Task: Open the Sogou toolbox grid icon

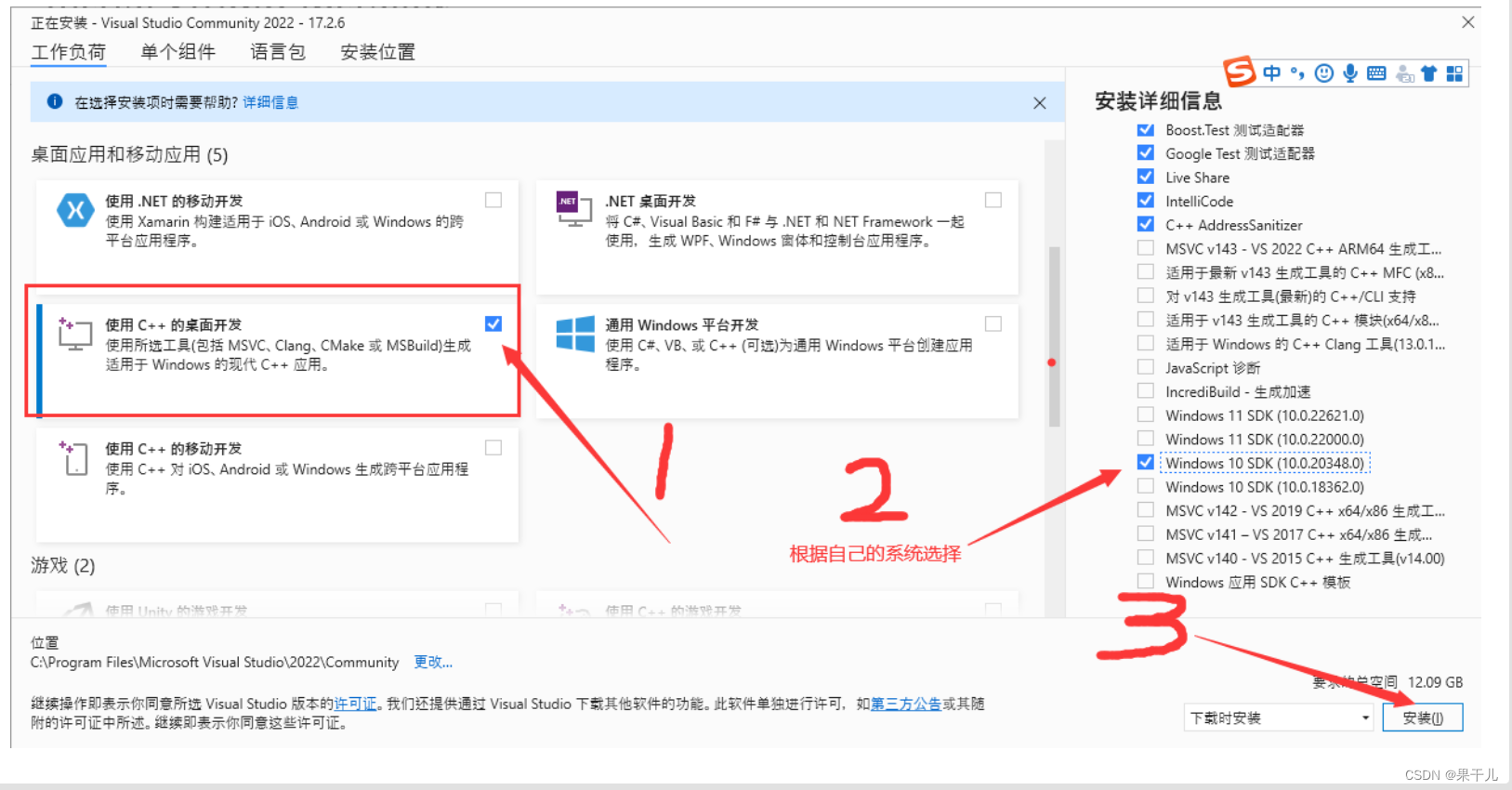Action: (1454, 73)
